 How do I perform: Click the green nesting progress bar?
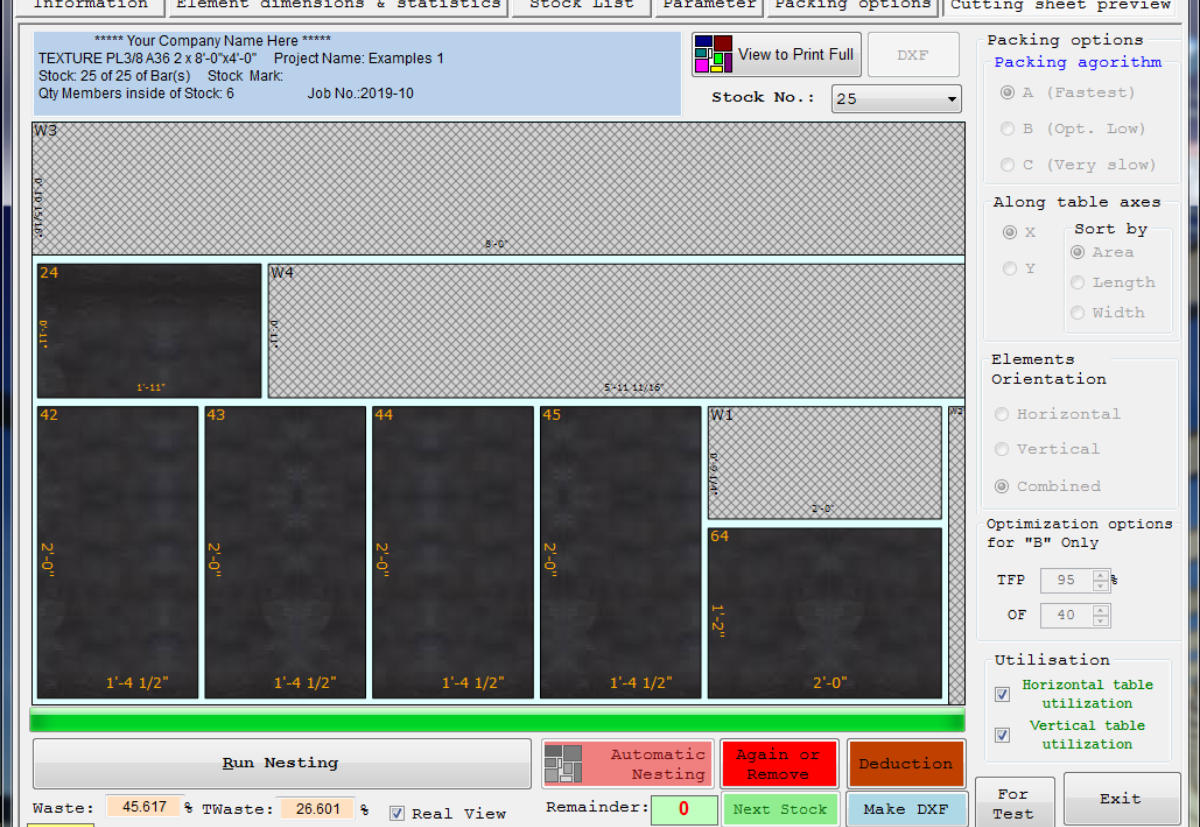(x=497, y=721)
